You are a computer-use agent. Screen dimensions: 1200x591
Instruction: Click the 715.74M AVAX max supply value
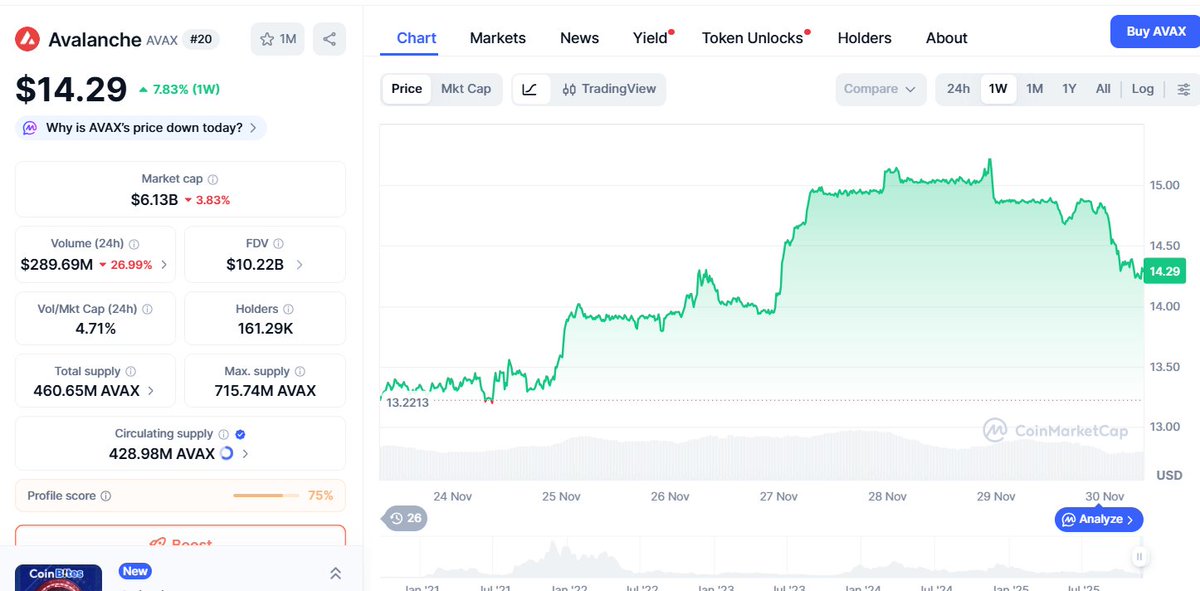pyautogui.click(x=265, y=391)
